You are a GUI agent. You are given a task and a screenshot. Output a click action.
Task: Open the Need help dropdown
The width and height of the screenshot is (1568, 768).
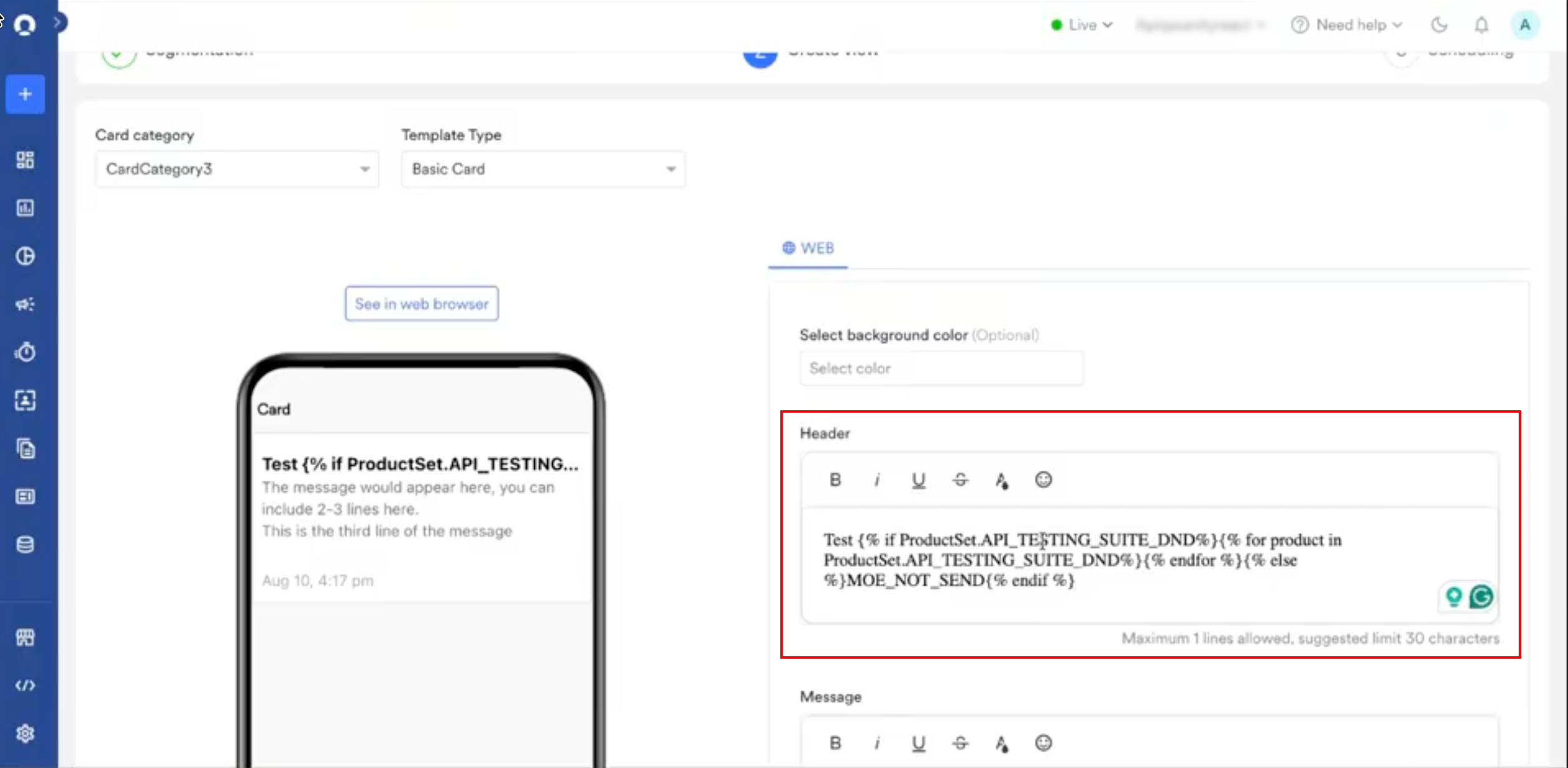pos(1348,25)
